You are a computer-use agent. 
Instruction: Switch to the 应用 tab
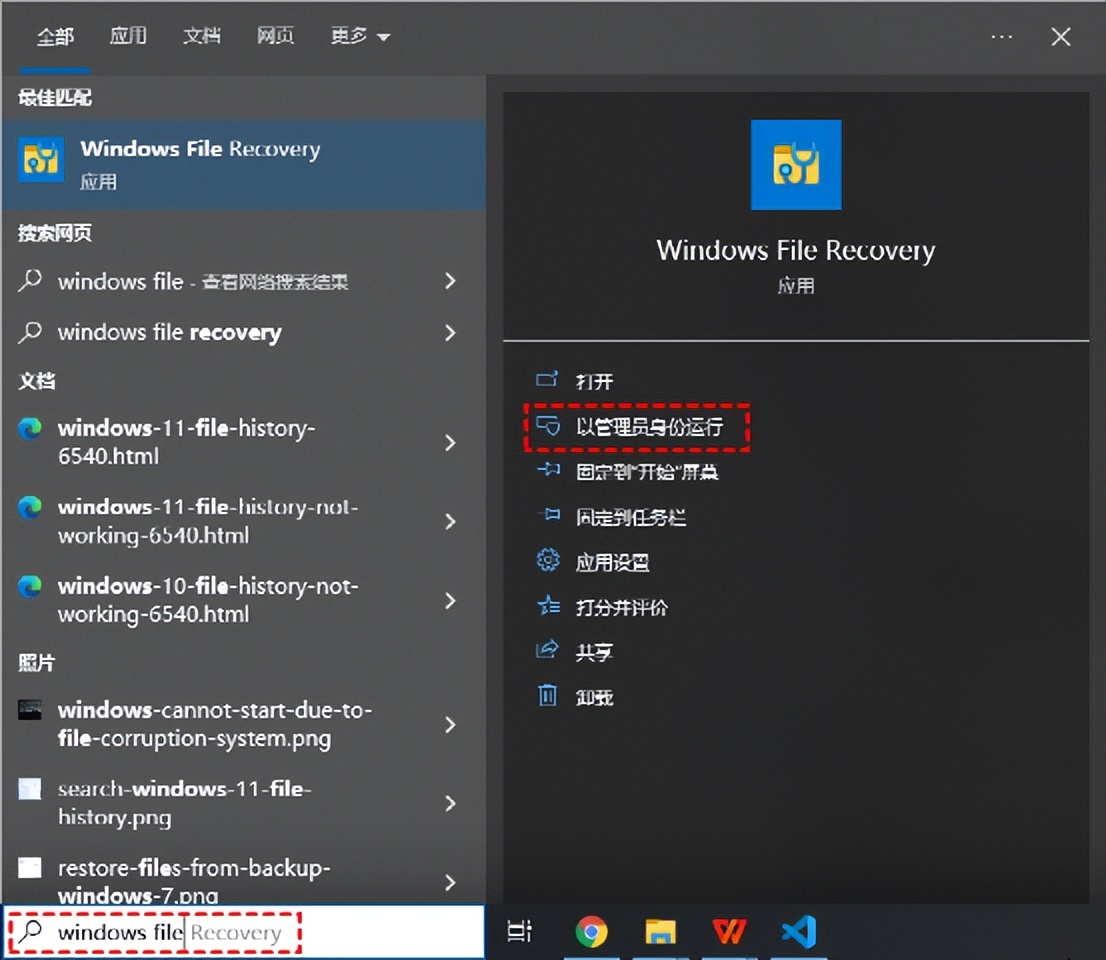[128, 36]
